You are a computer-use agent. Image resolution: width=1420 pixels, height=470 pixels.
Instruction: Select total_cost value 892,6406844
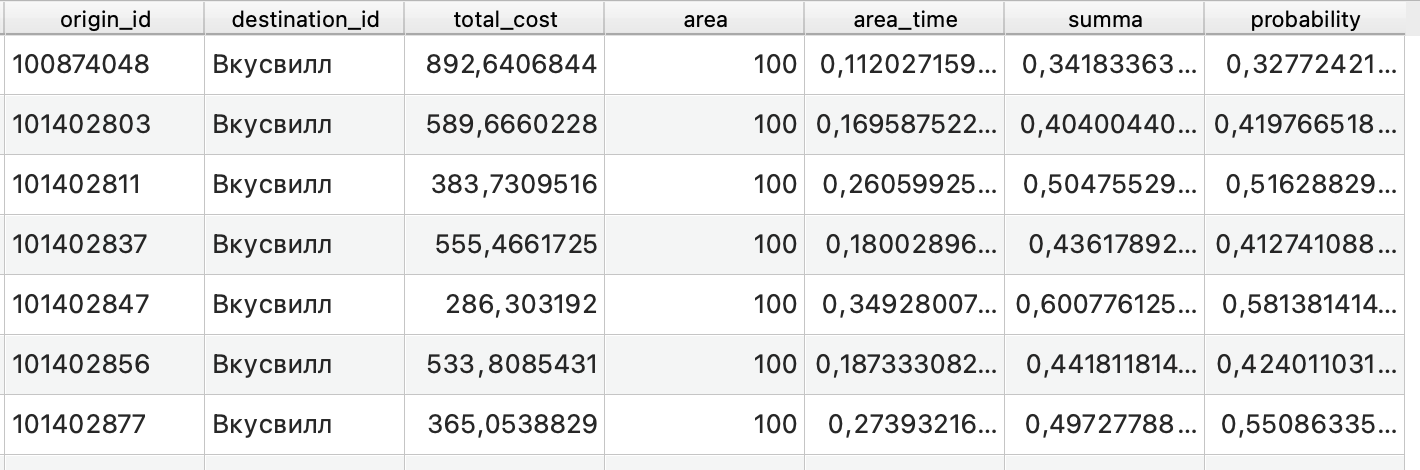click(505, 65)
